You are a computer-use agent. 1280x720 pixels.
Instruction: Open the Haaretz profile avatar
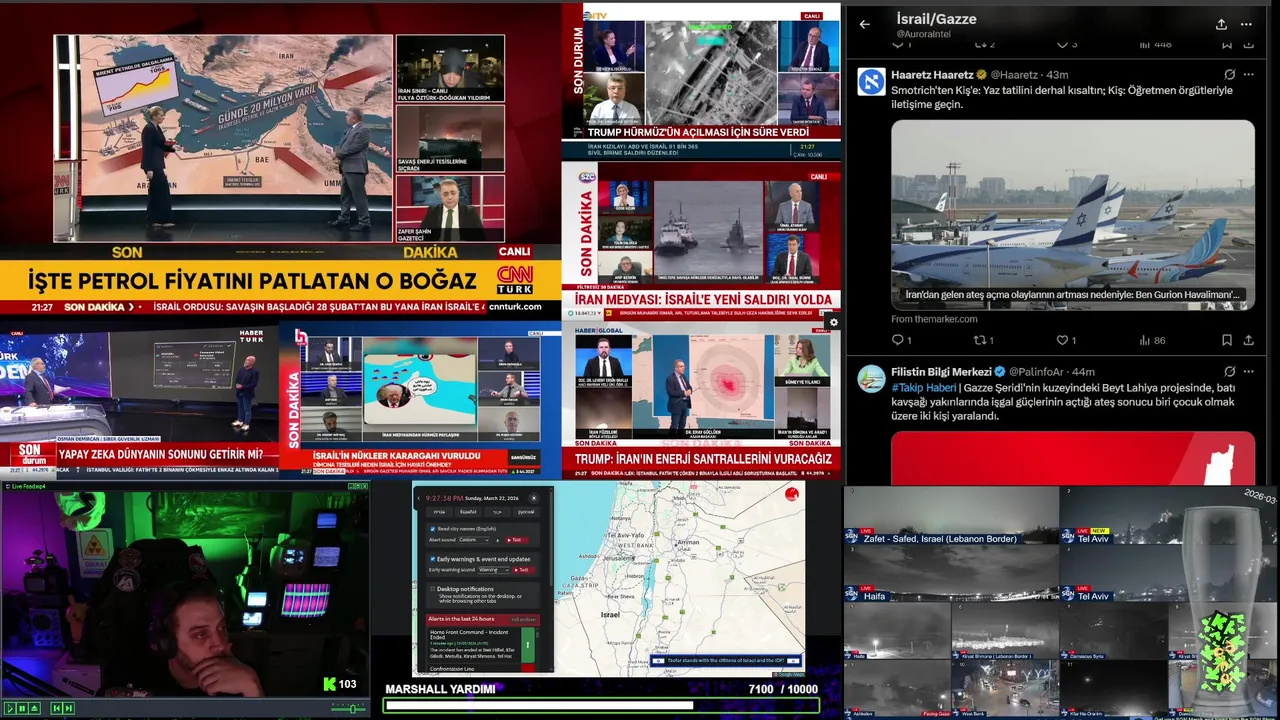point(871,81)
